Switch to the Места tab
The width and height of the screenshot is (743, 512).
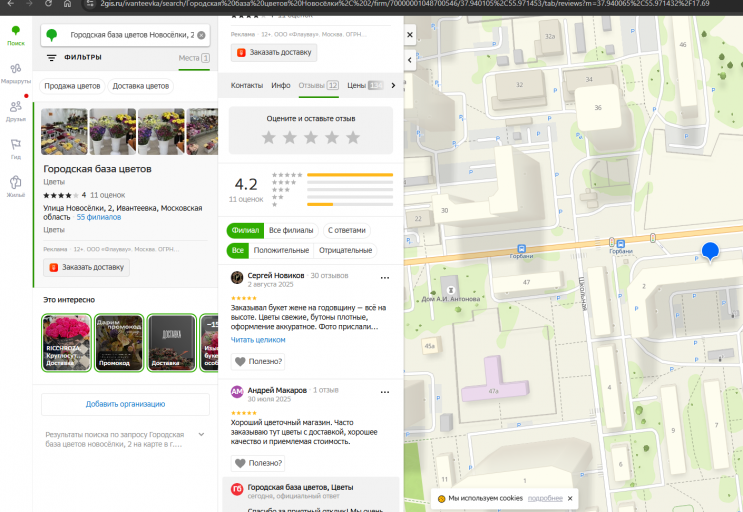tap(194, 58)
